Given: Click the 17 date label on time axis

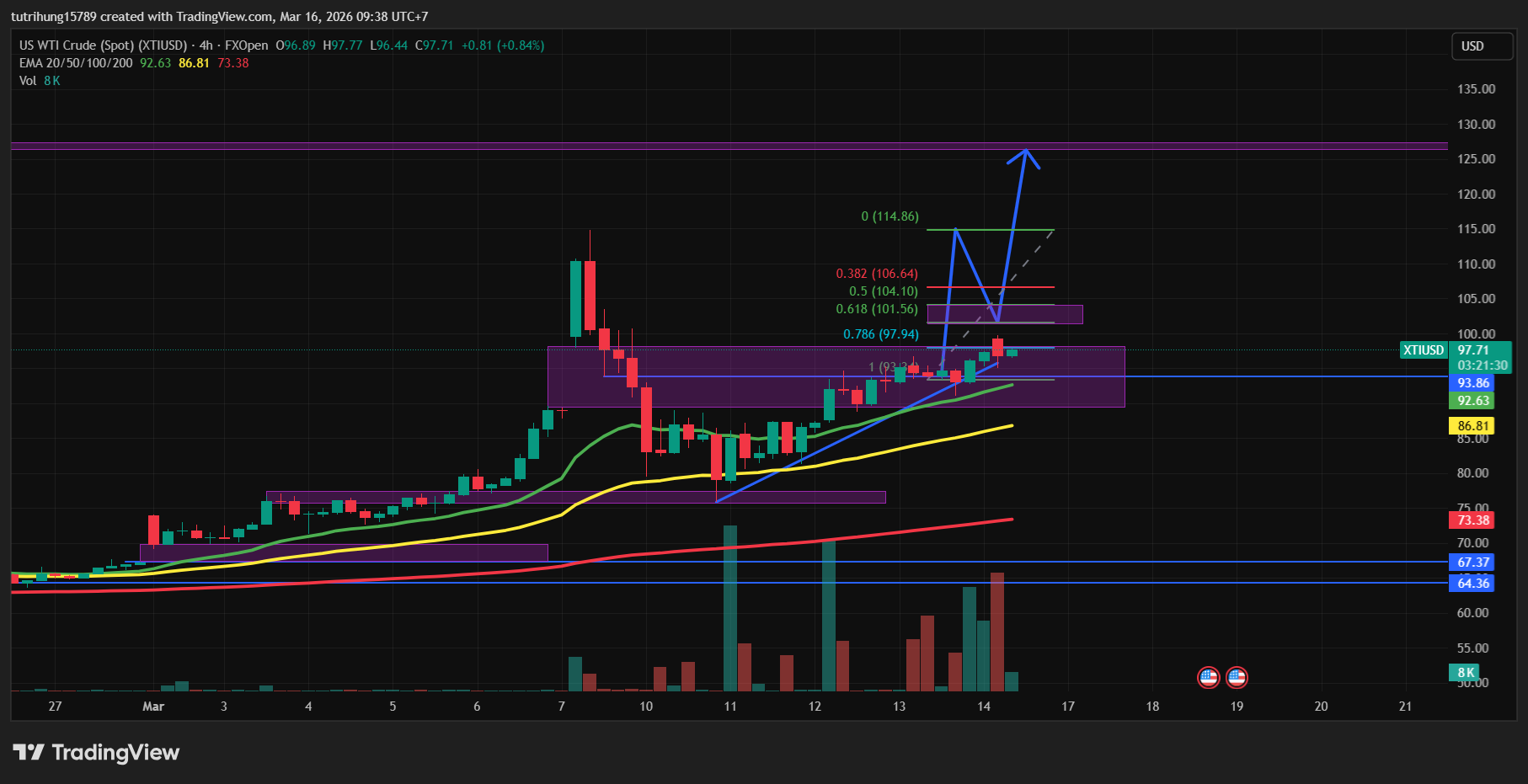Looking at the screenshot, I should tap(1068, 707).
